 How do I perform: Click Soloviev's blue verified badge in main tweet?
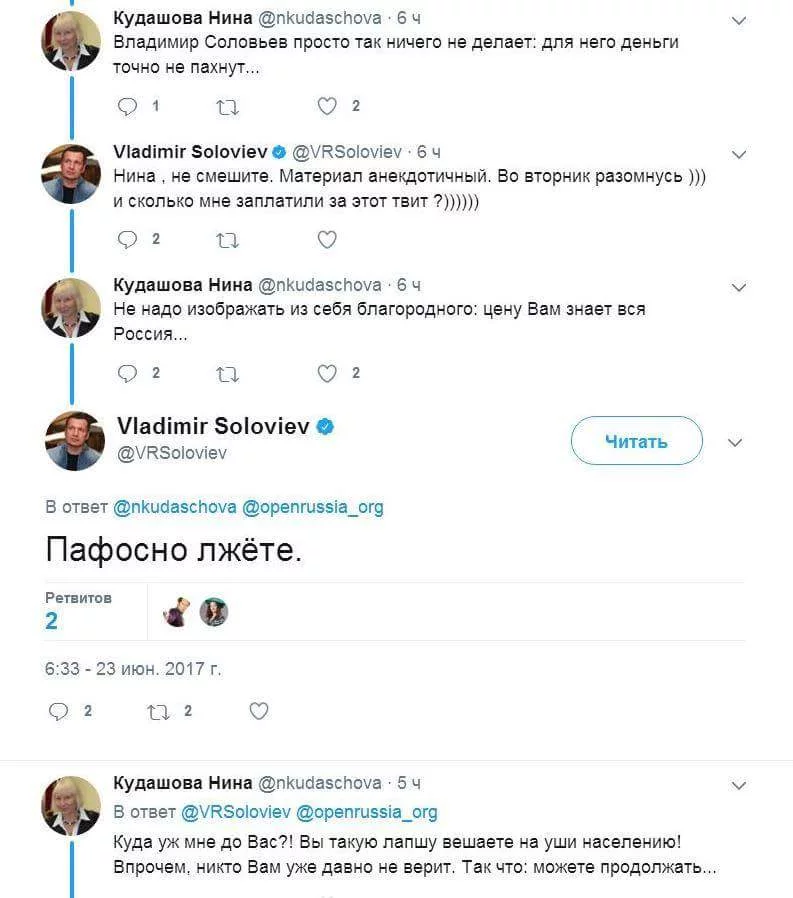point(325,427)
